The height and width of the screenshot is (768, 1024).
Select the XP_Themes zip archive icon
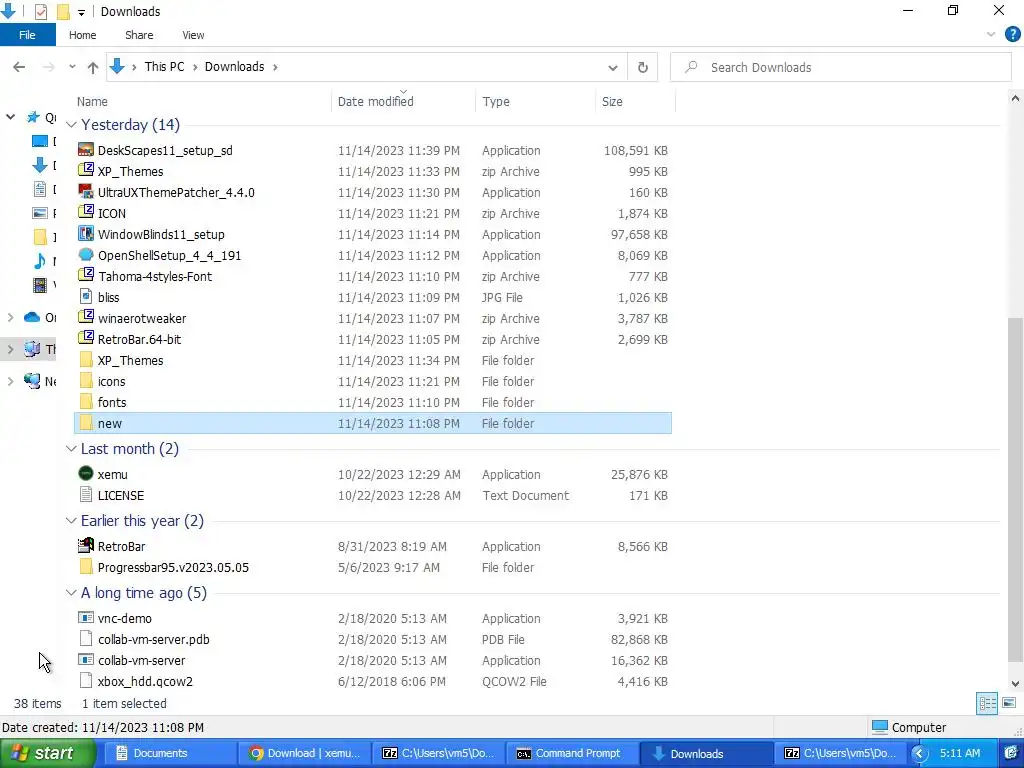pyautogui.click(x=86, y=170)
